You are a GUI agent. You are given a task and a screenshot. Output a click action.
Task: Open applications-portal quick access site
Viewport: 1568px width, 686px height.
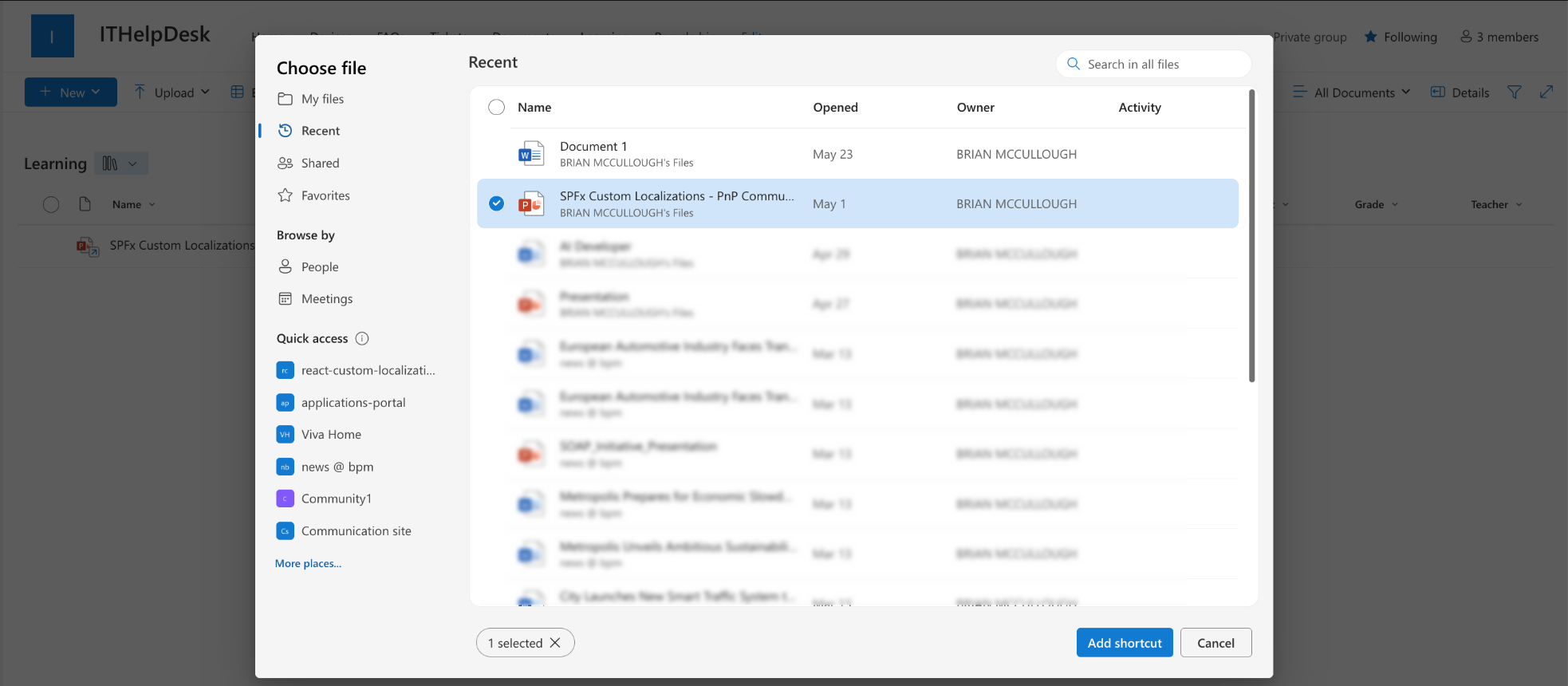tap(341, 403)
